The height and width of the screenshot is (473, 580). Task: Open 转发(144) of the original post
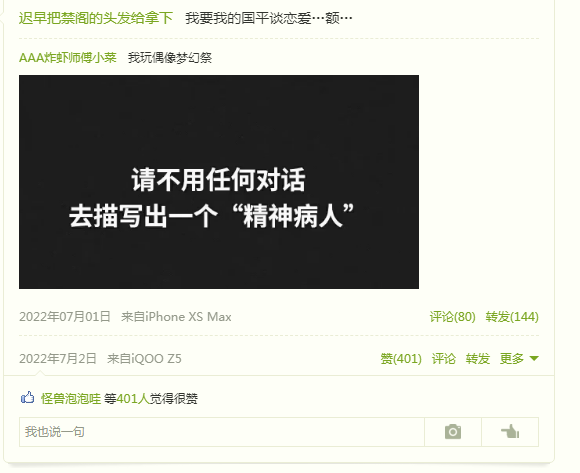coord(512,317)
